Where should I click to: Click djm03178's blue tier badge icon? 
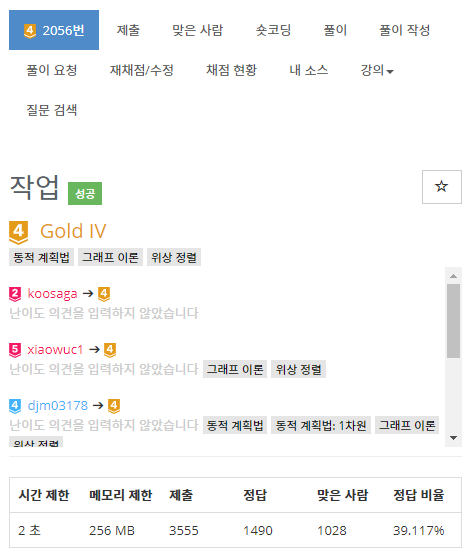point(15,406)
